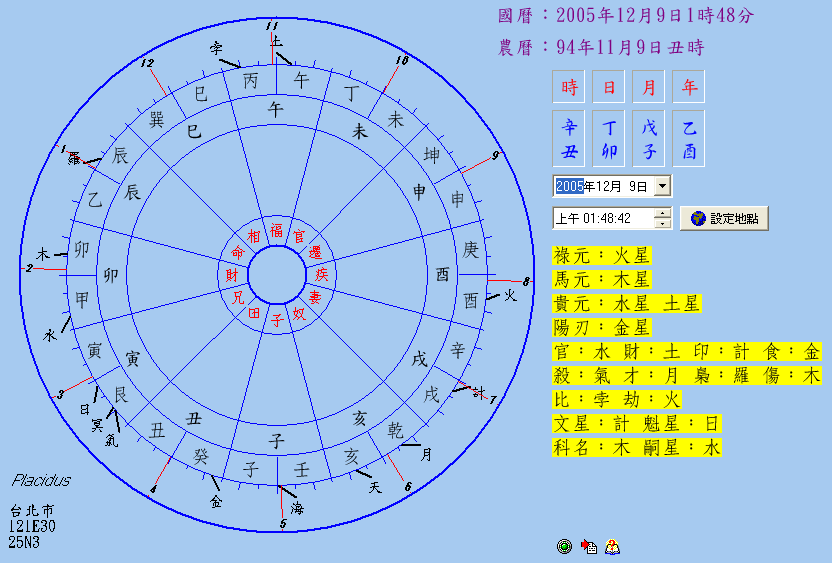Click the 設定地點 location button
The width and height of the screenshot is (832, 563).
point(724,218)
